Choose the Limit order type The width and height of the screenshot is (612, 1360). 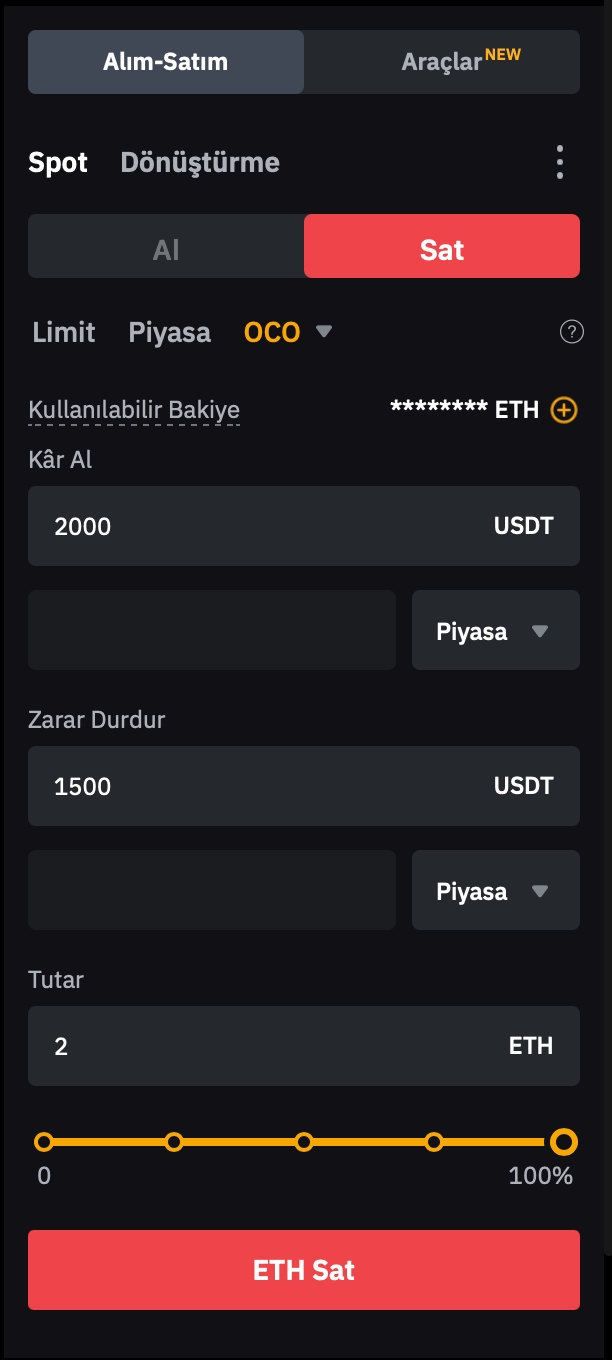[x=64, y=333]
